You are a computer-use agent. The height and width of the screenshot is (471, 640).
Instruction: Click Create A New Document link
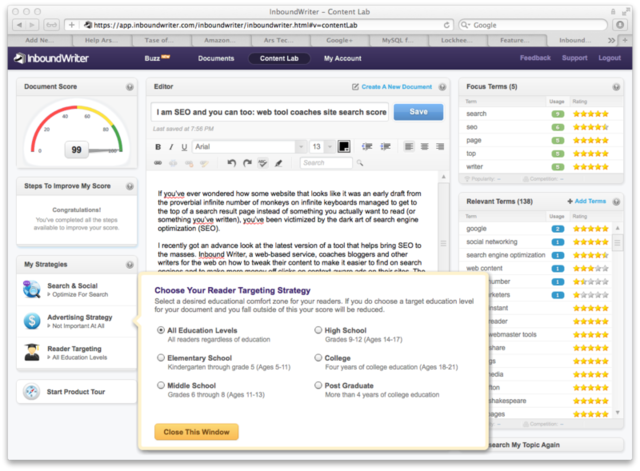point(396,87)
